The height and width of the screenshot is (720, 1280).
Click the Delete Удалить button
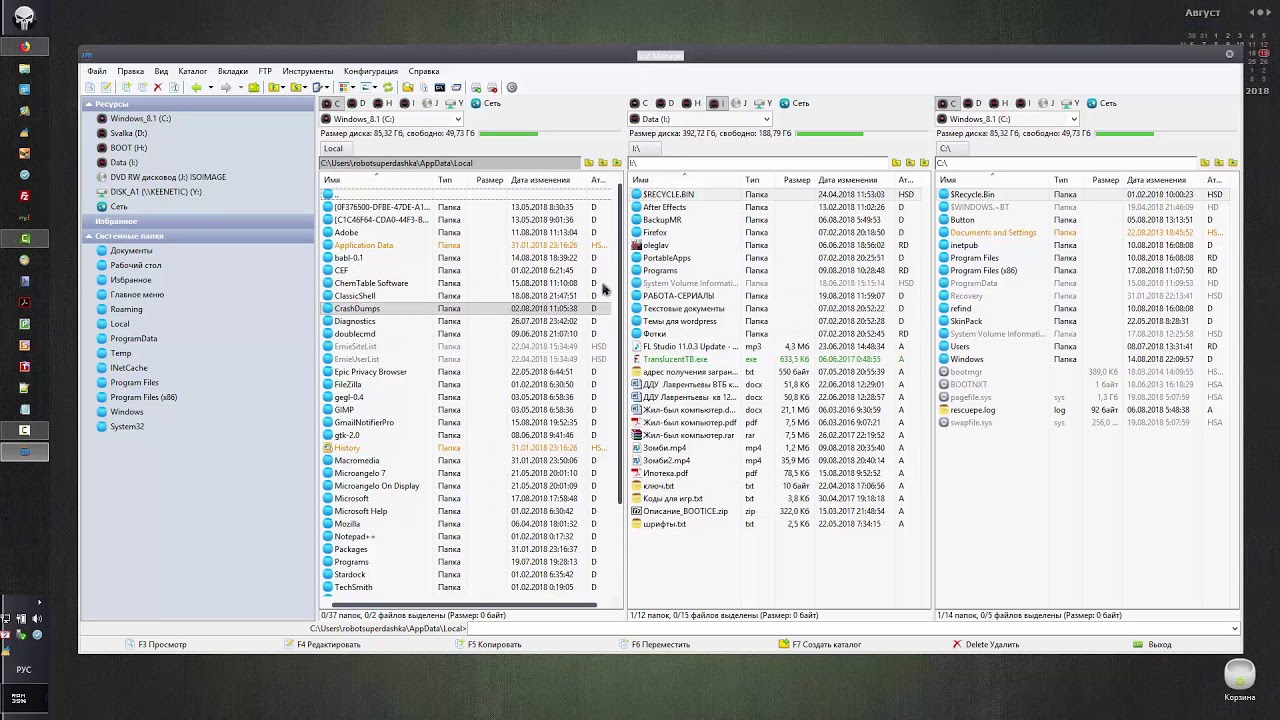986,644
